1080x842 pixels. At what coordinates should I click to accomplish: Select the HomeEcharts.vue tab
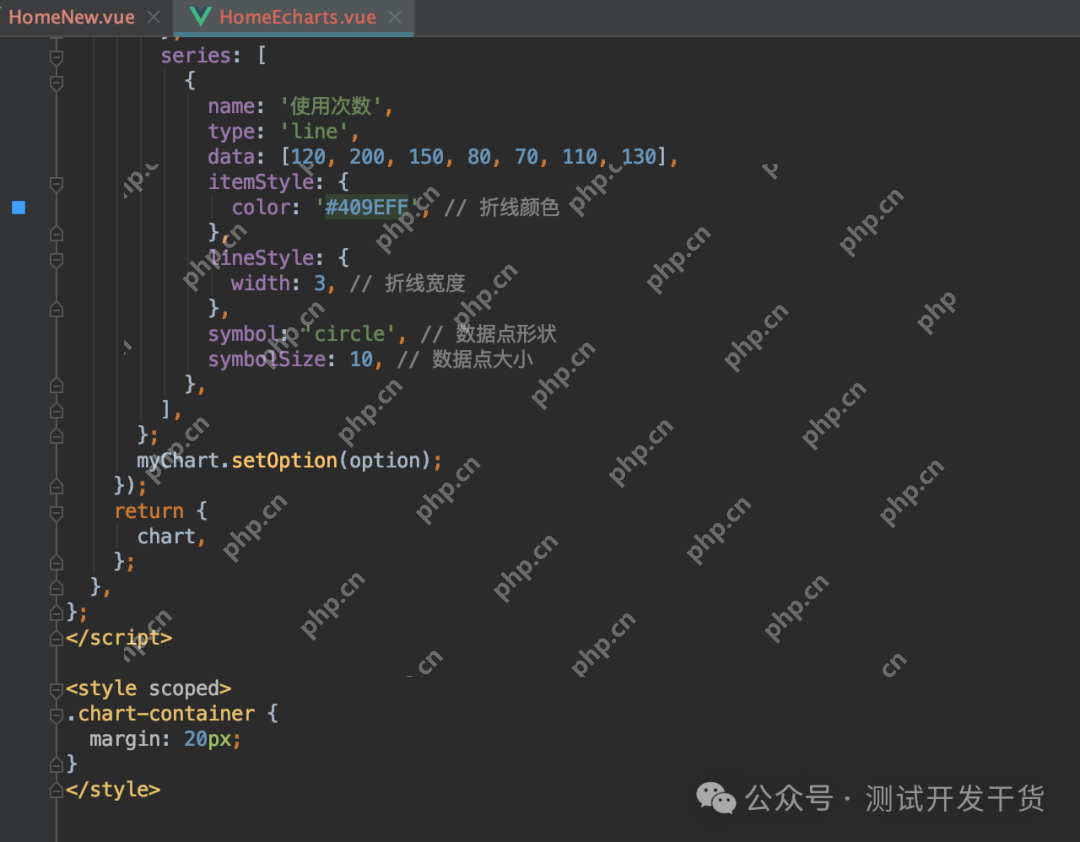tap(297, 18)
